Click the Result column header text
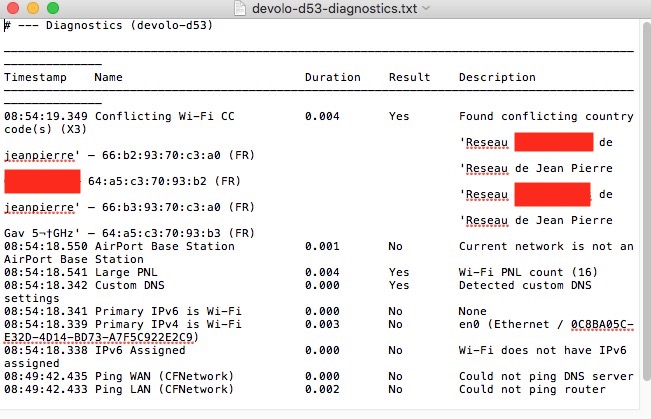Image resolution: width=651 pixels, height=419 pixels. (410, 77)
